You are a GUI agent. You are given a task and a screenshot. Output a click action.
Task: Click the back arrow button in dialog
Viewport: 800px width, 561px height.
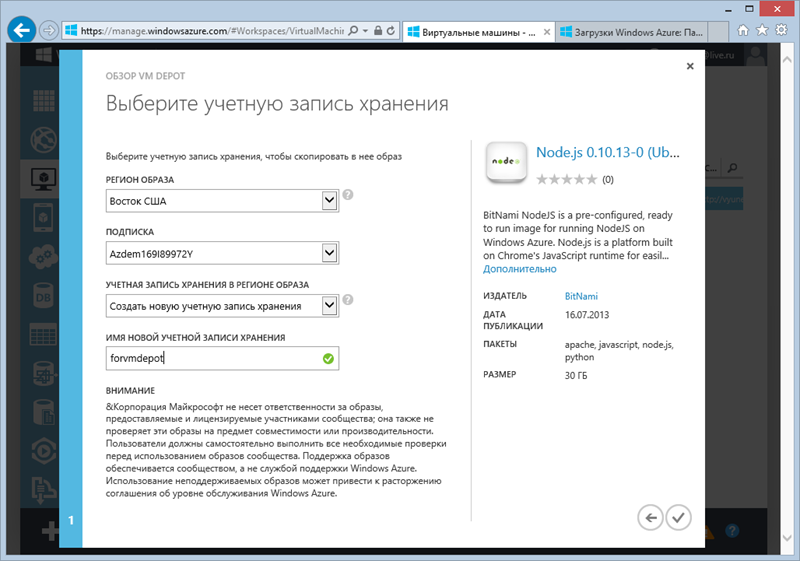[651, 518]
